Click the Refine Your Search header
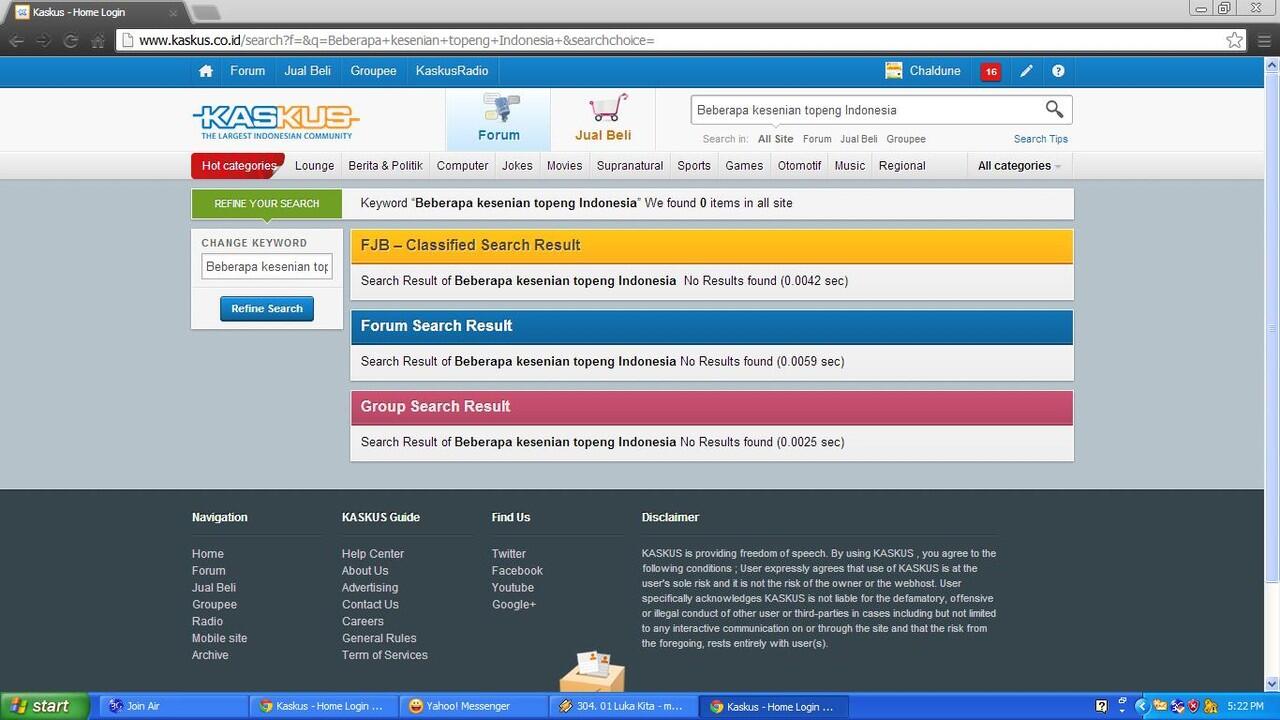This screenshot has height=720, width=1280. [267, 204]
